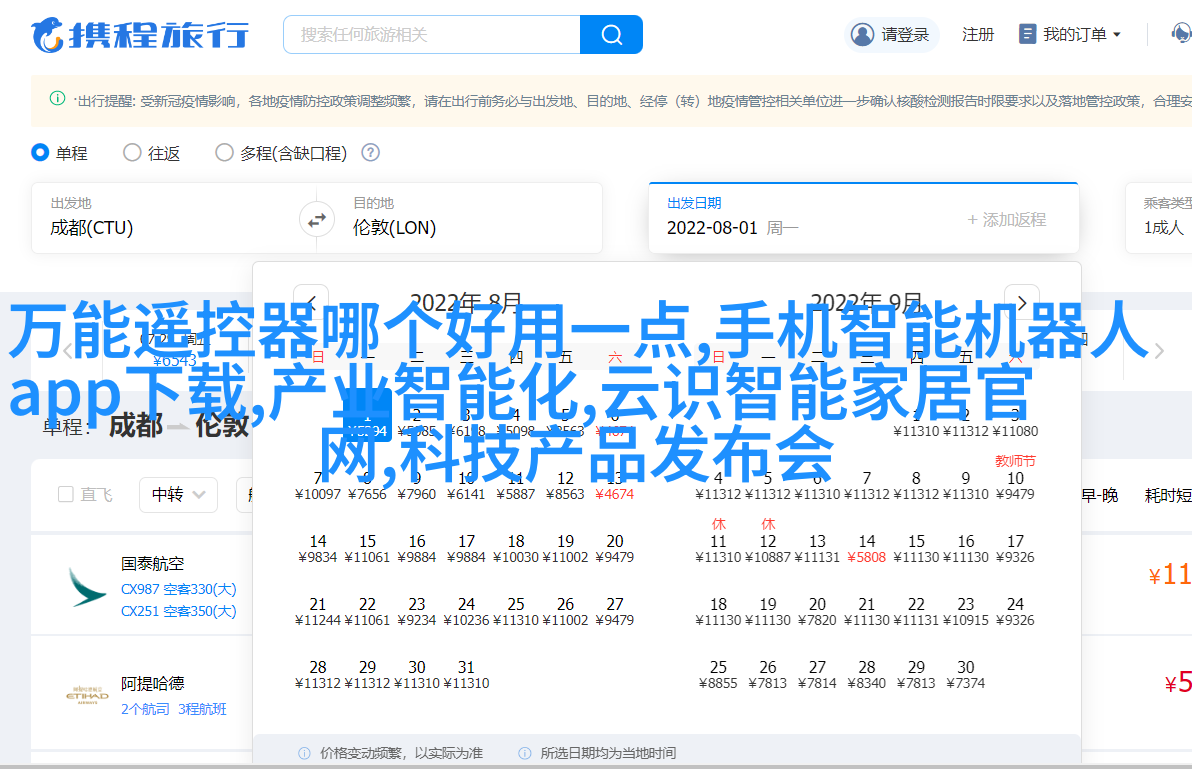Select August 20 in the calendar
Image resolution: width=1192 pixels, height=769 pixels.
coord(614,549)
